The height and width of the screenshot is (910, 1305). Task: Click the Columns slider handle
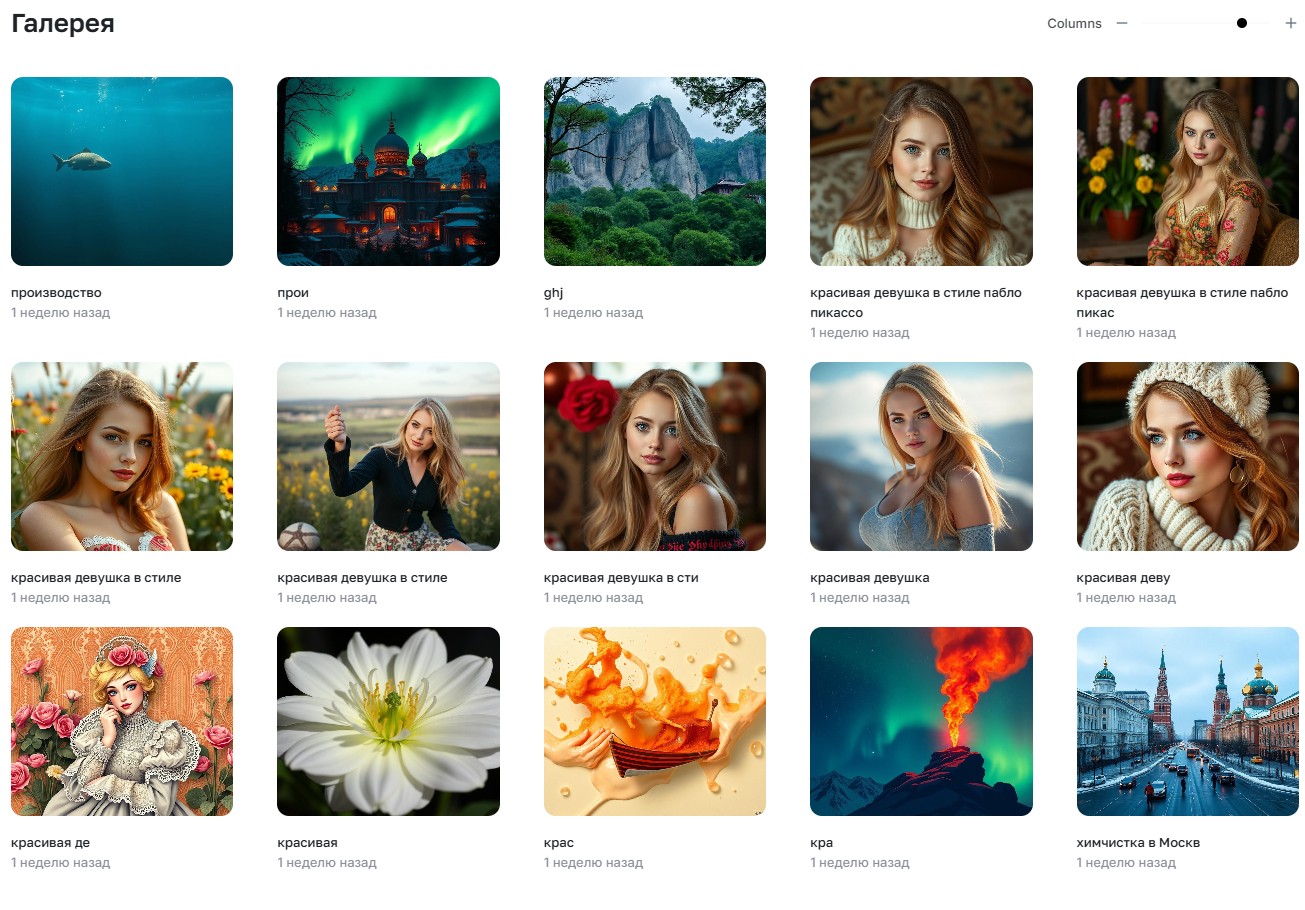1242,23
